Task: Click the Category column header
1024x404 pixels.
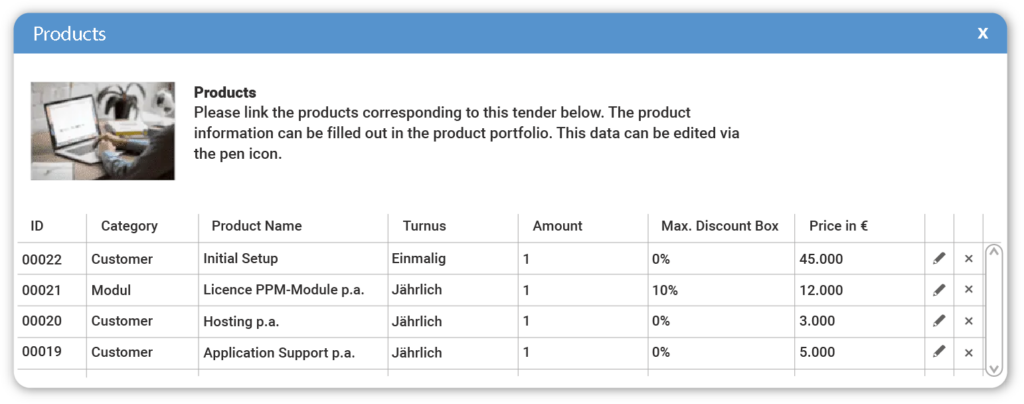Action: (129, 226)
